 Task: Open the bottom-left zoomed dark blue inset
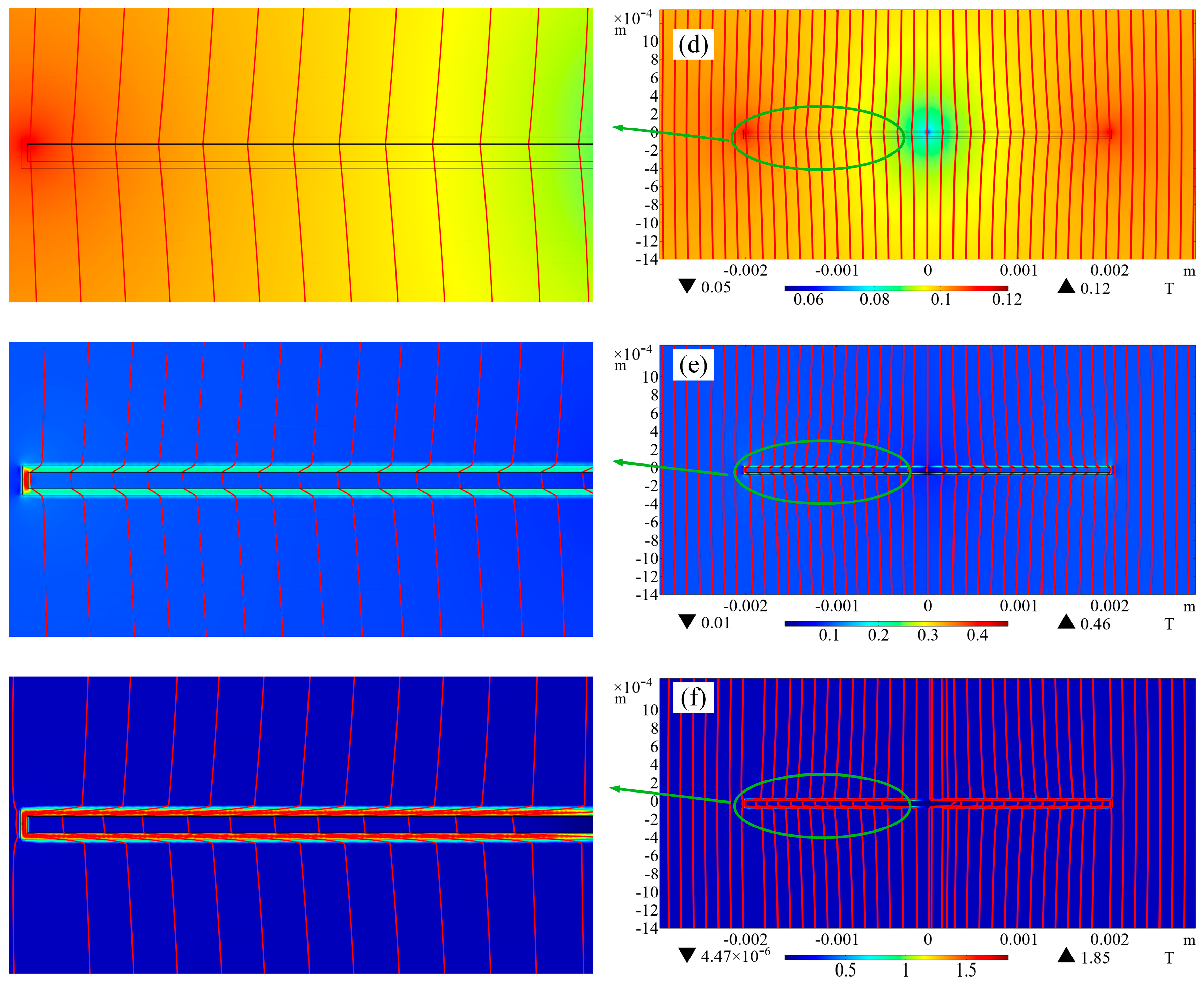pos(300,824)
